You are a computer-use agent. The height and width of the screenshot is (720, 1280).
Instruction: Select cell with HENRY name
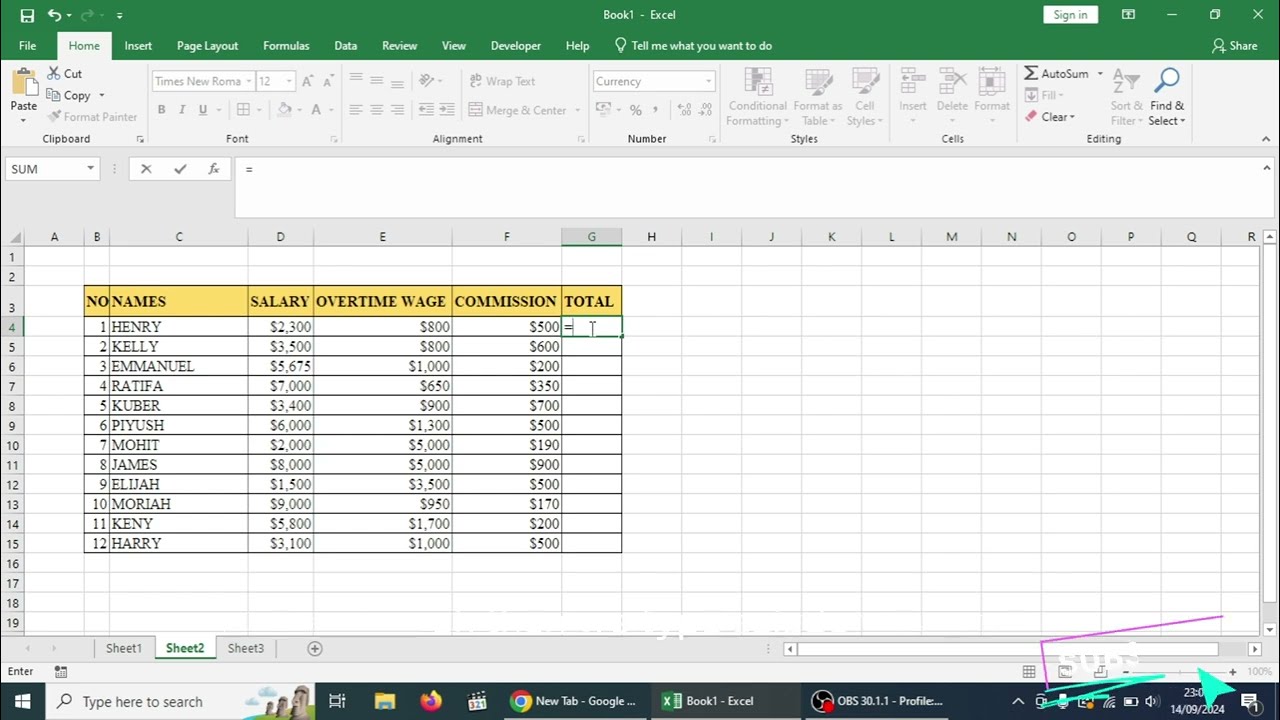[179, 327]
